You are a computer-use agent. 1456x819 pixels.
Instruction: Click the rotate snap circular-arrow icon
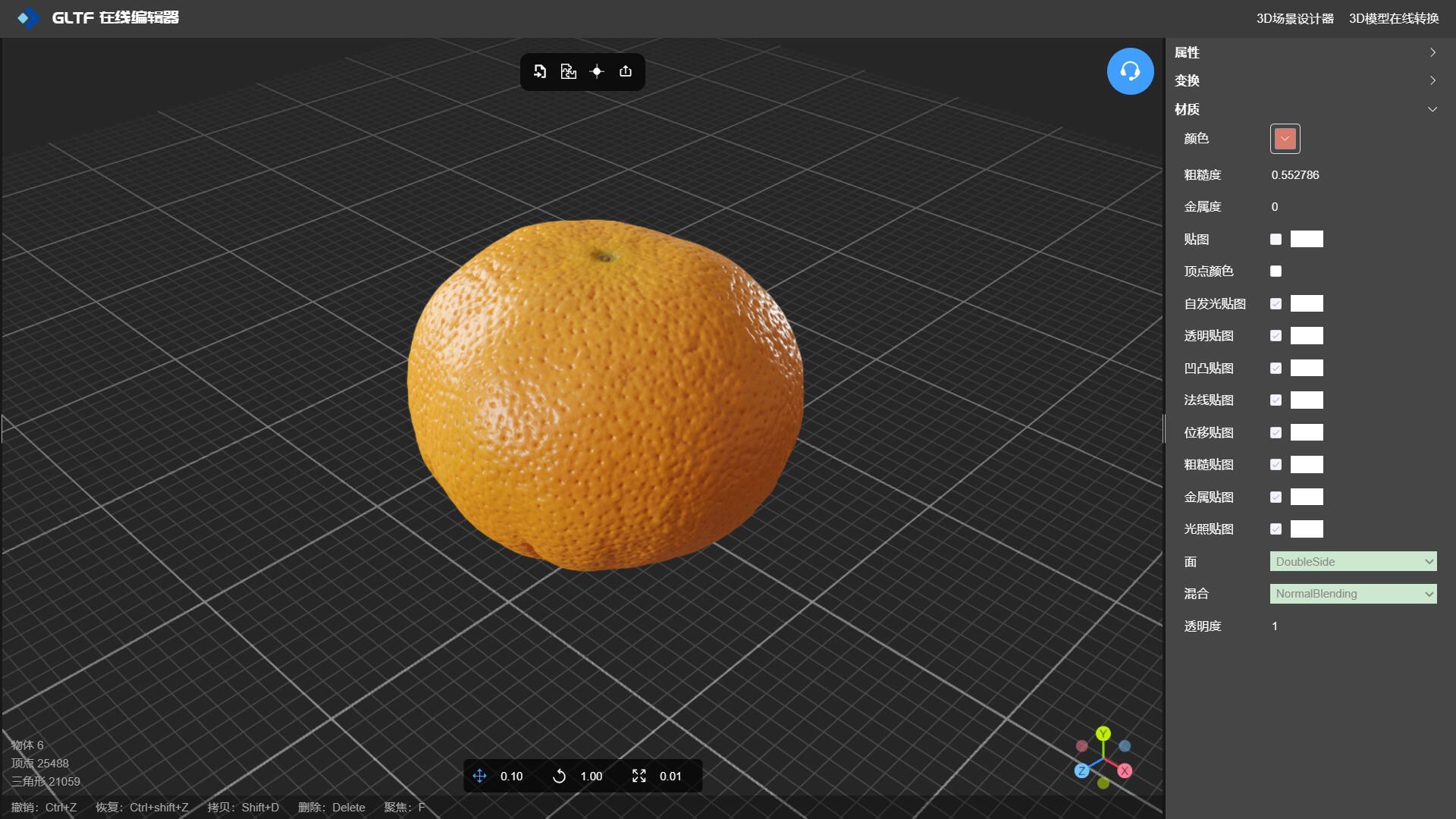[559, 776]
